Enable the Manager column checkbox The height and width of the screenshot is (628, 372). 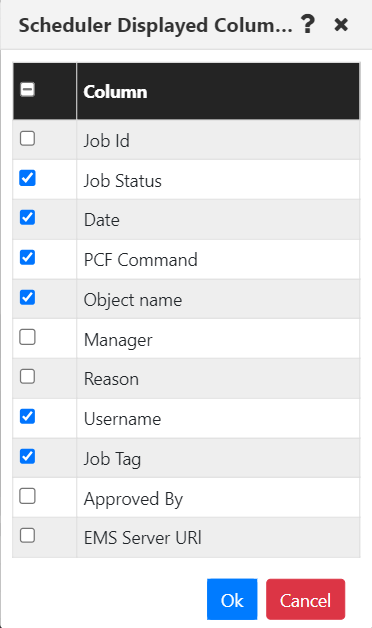tap(27, 337)
